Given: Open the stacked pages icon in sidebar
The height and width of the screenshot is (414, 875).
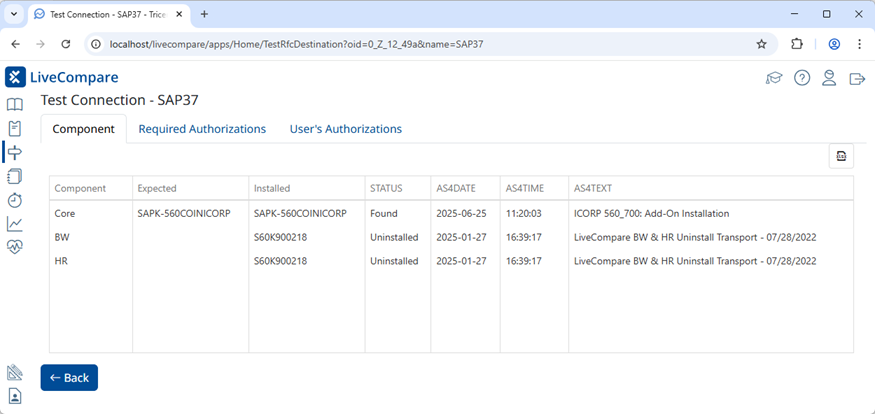Looking at the screenshot, I should click(x=15, y=176).
